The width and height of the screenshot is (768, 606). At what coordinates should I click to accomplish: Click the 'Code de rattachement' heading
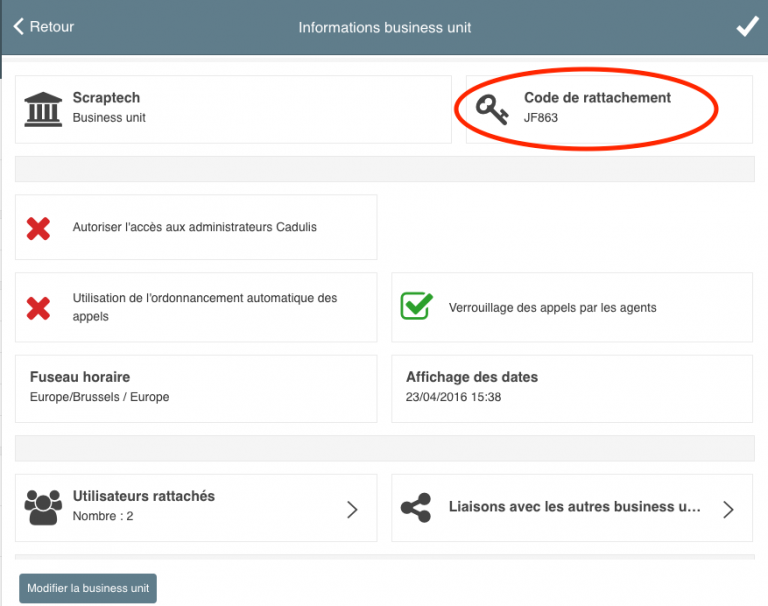pos(598,97)
